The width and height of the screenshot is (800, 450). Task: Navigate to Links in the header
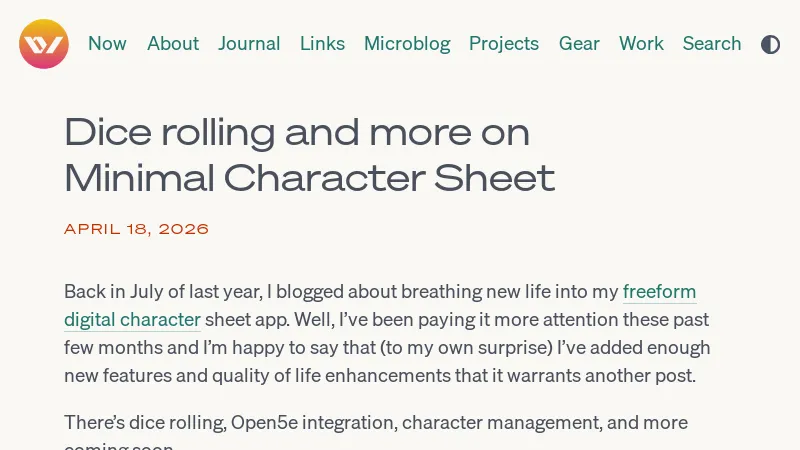point(322,44)
